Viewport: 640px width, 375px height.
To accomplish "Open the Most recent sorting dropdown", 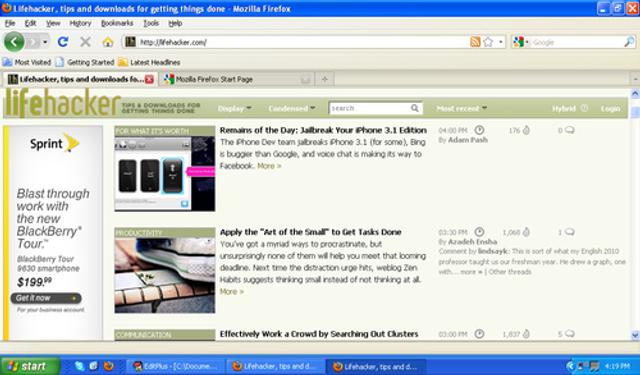I will 462,109.
